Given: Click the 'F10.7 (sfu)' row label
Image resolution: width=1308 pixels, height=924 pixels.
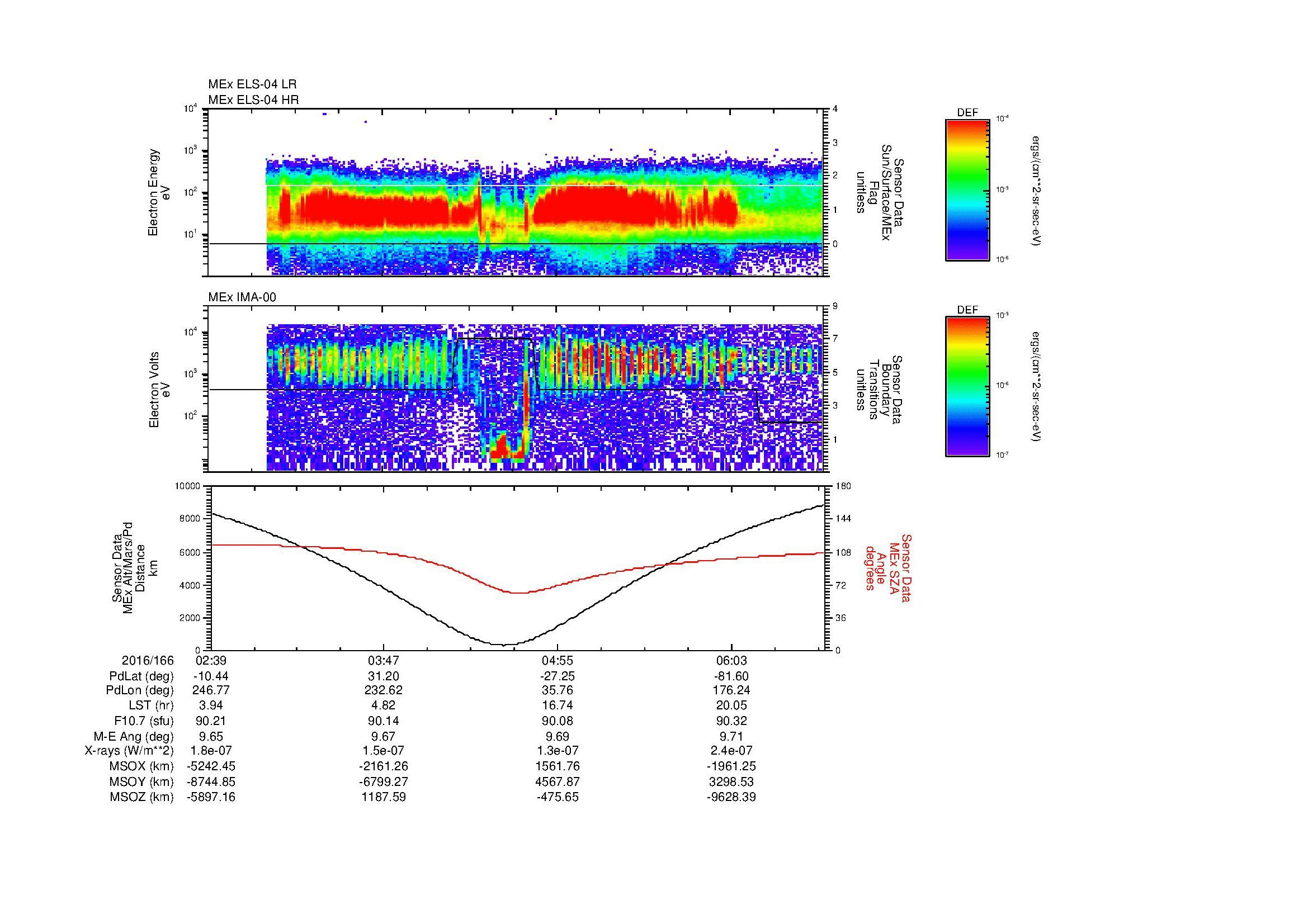Looking at the screenshot, I should click(144, 721).
